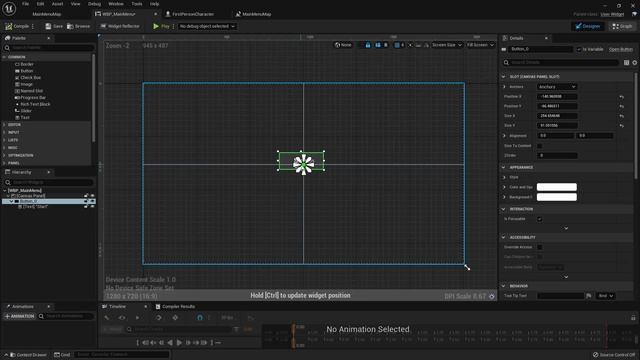Click the View Widget parent class link
Image resolution: width=640 pixels, height=360 pixels.
[x=612, y=14]
